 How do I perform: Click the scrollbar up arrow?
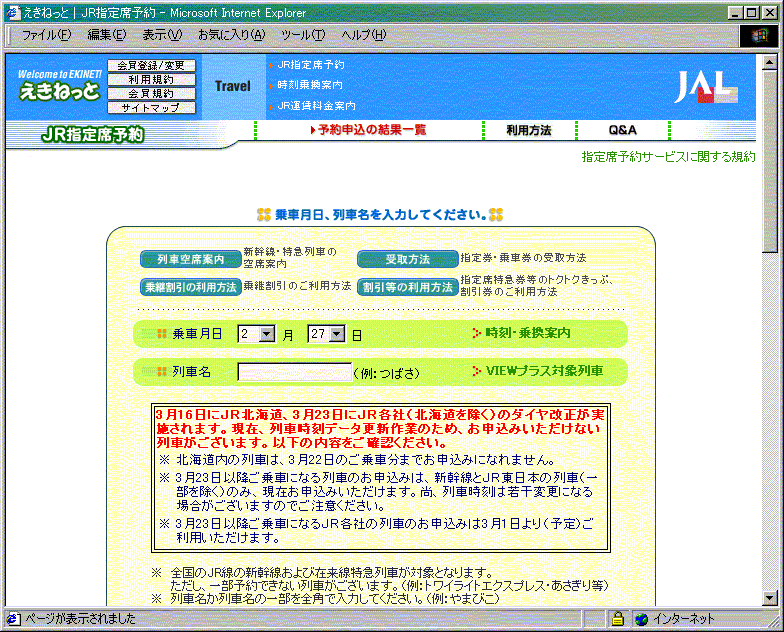click(770, 62)
